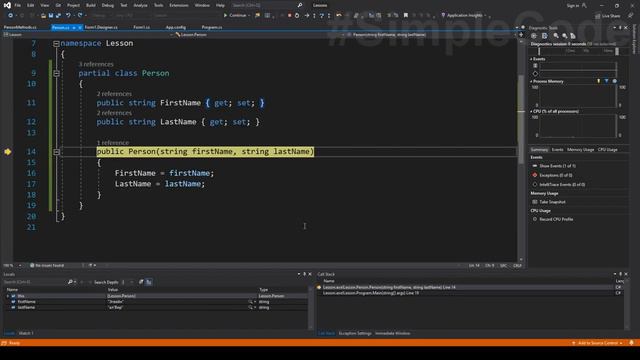Image resolution: width=640 pixels, height=360 pixels.
Task: Collapse the Events section in Diagnostic Tools
Action: [x=531, y=59]
